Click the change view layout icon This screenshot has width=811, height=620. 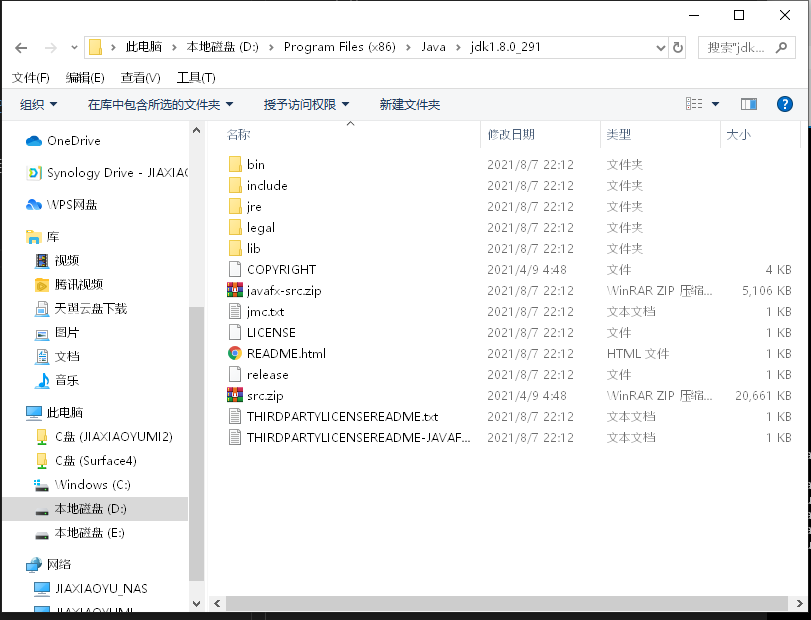click(694, 104)
